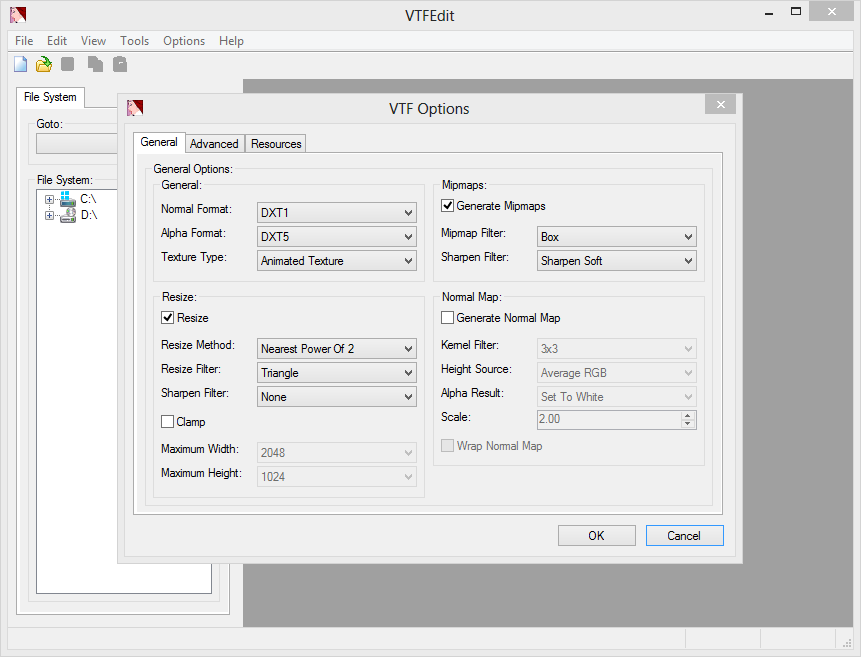The image size is (861, 657).
Task: Maximize the VTFEdit window
Action: point(796,12)
